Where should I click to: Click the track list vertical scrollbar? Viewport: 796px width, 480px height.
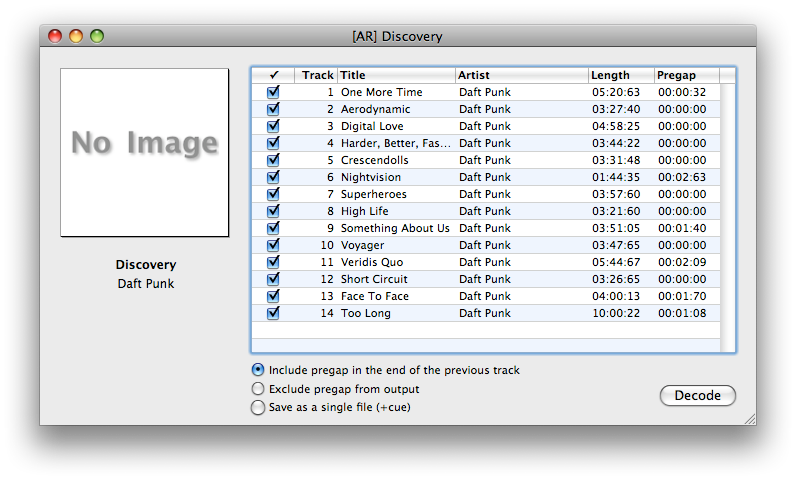click(x=727, y=218)
